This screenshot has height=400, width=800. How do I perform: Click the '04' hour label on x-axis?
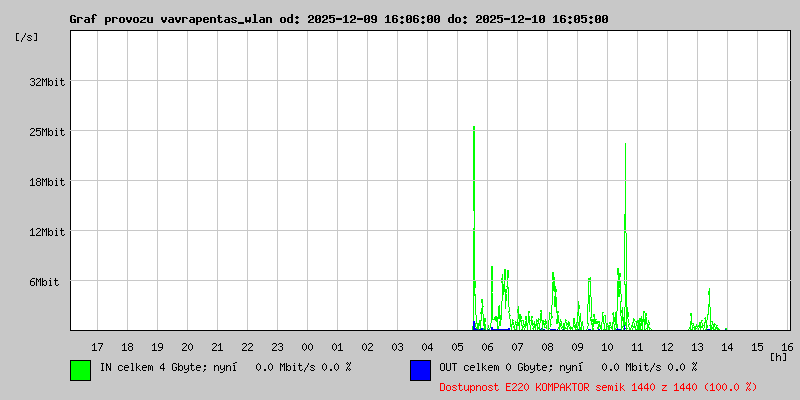[x=427, y=347]
